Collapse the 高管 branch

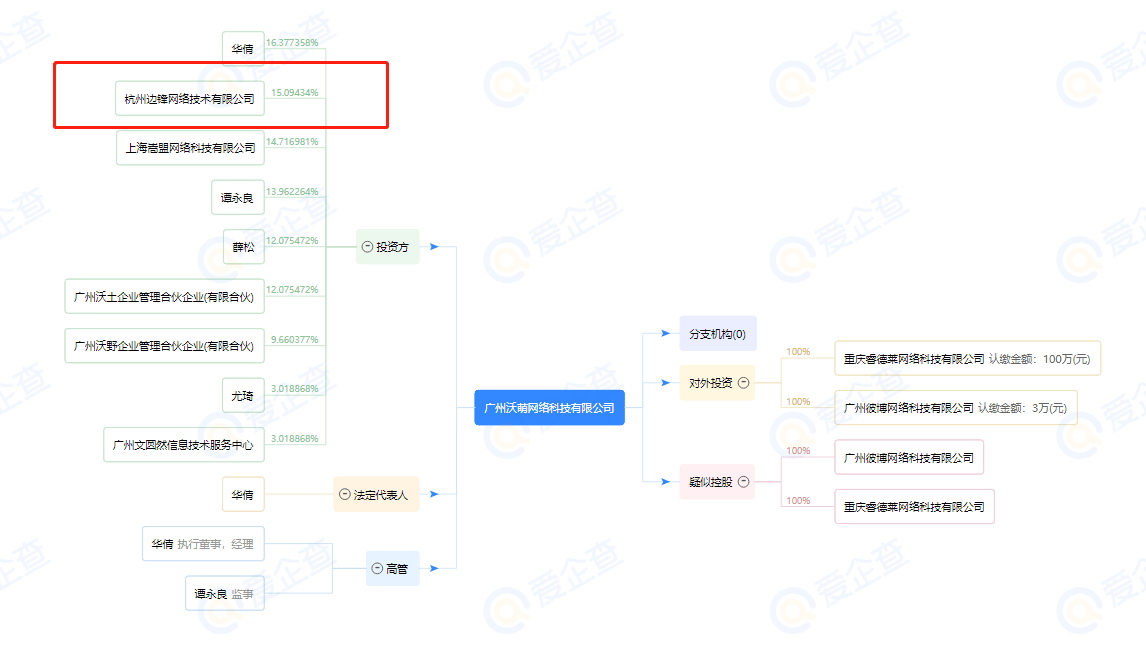377,569
